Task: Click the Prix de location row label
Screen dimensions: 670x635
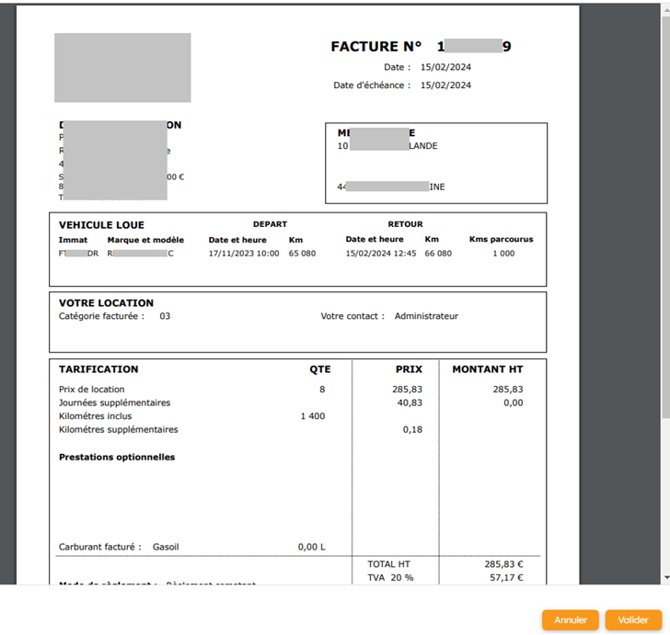Action: point(92,389)
